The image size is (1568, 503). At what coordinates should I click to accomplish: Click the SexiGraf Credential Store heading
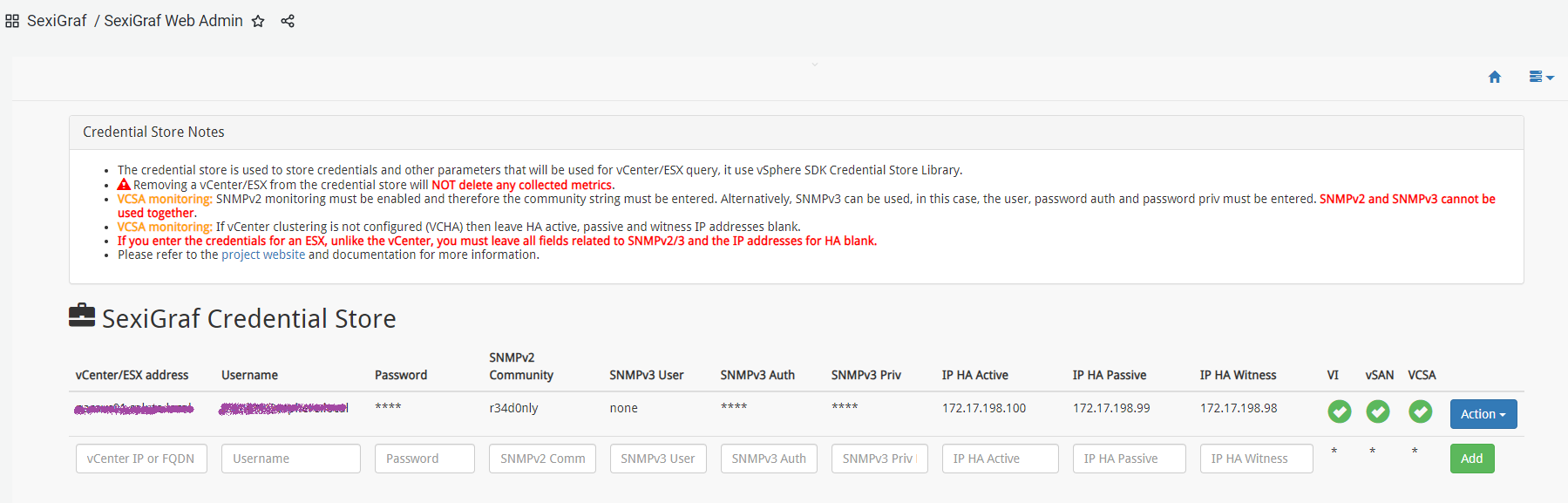pyautogui.click(x=249, y=318)
